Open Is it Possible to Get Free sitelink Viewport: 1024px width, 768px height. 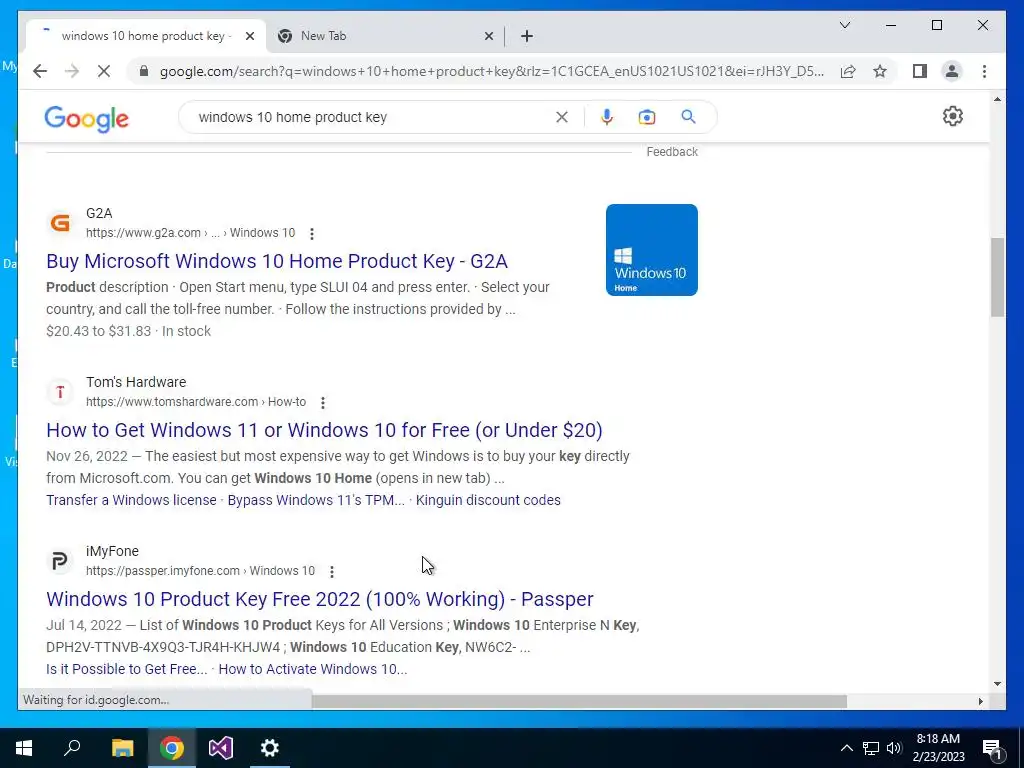127,669
